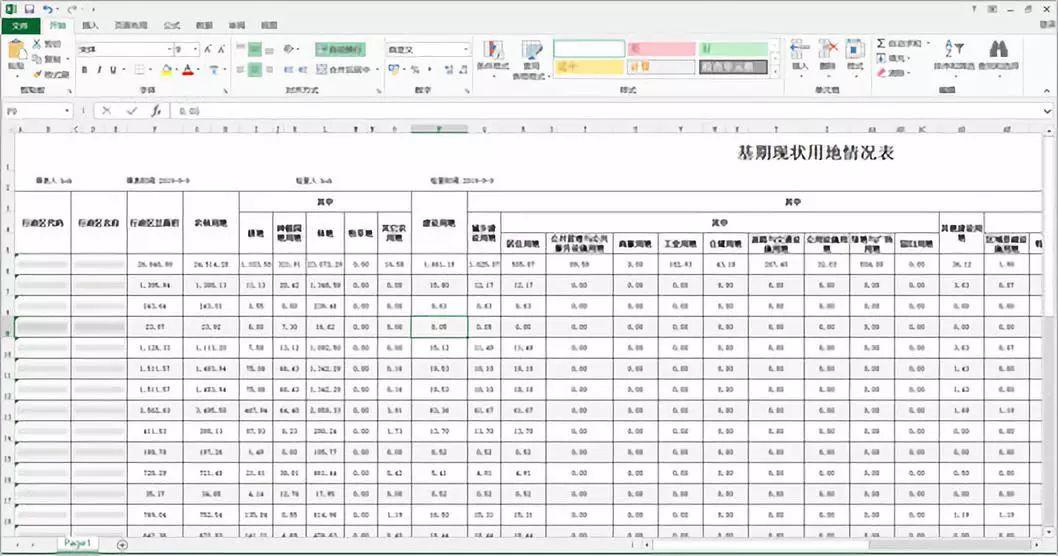Open the green File tab
This screenshot has width=1058, height=556.
pyautogui.click(x=20, y=26)
